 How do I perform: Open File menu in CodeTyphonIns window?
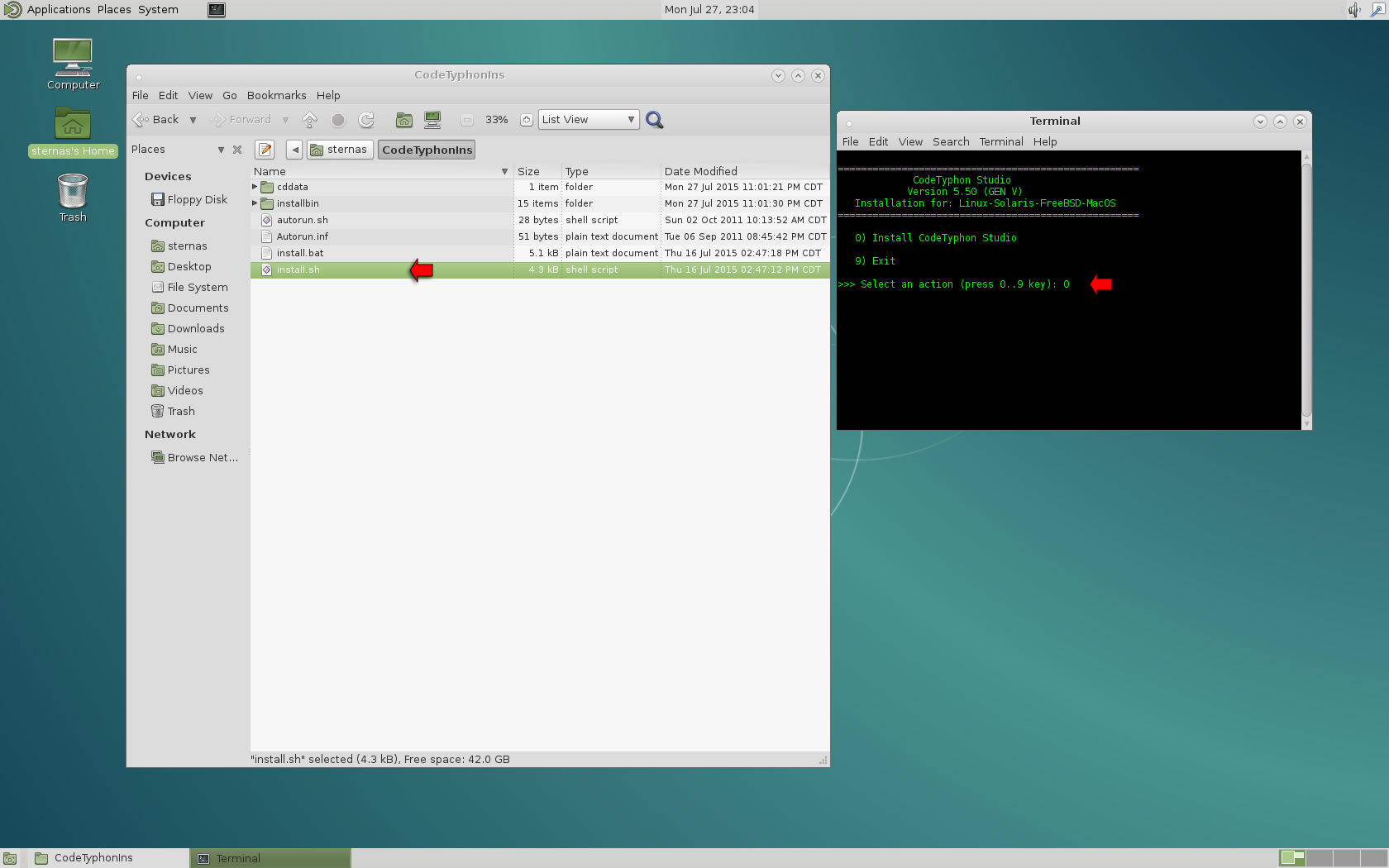click(x=141, y=95)
